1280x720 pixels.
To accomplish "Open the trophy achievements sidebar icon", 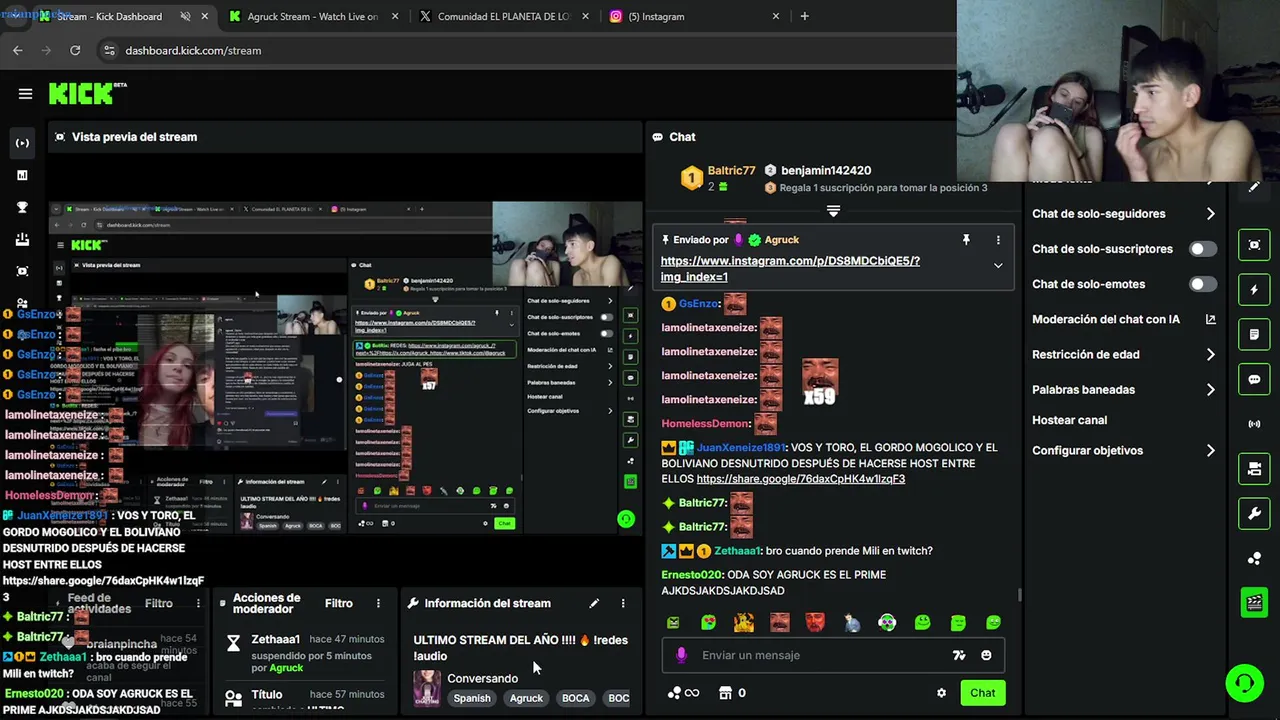I will point(22,207).
